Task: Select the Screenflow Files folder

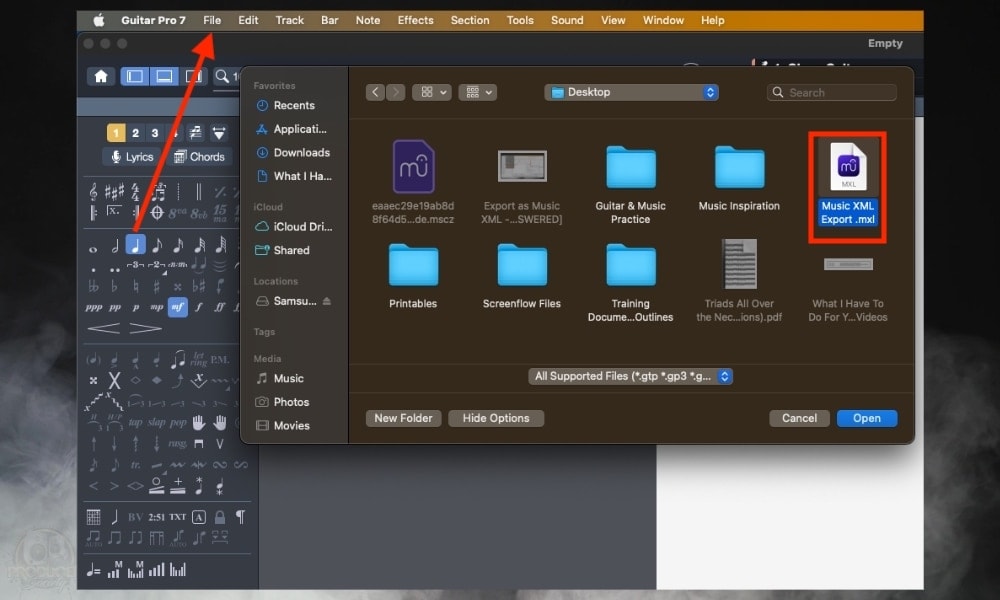Action: pyautogui.click(x=522, y=276)
